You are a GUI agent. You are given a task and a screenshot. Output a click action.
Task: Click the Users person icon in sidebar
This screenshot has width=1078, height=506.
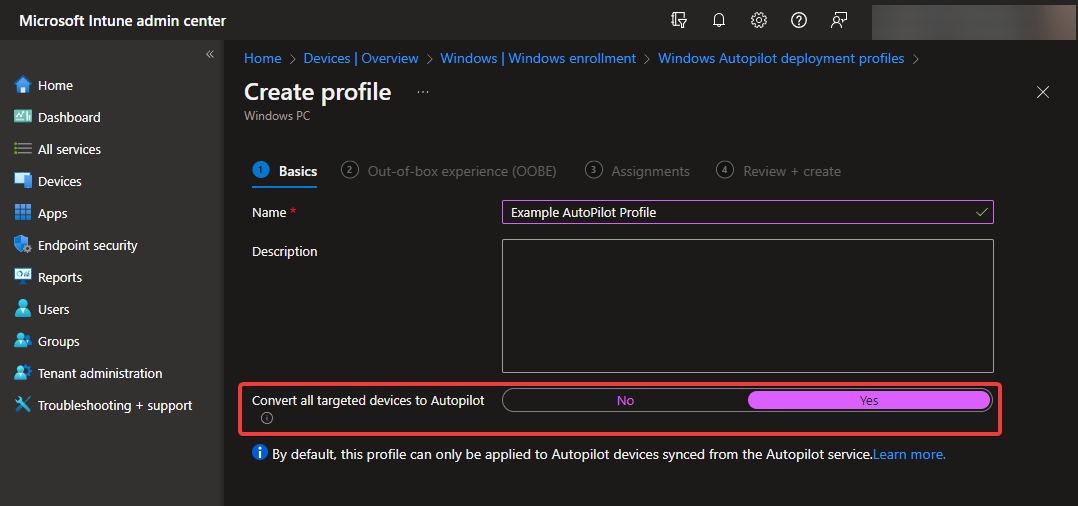point(23,309)
